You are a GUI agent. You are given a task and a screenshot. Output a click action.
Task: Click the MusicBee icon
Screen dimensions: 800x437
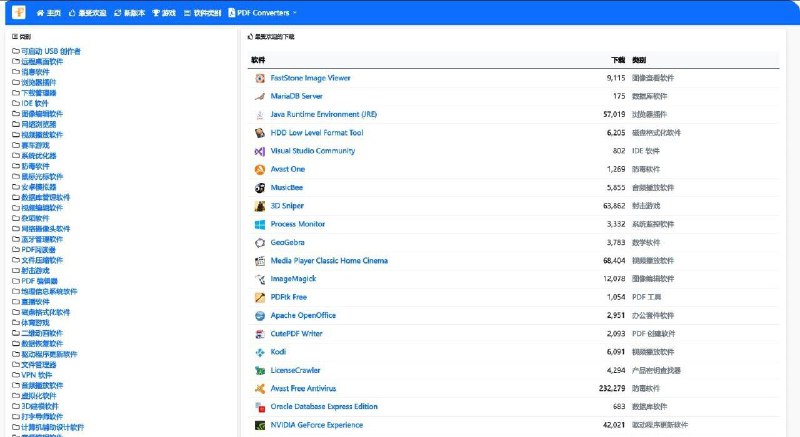pos(259,187)
